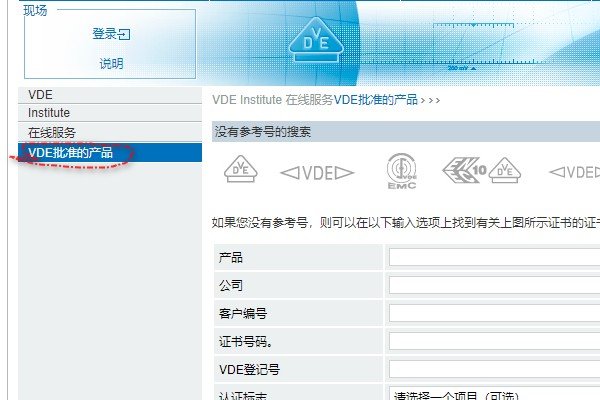Select VDE in the left menu
Viewport: 600px width, 400px height.
pos(110,95)
